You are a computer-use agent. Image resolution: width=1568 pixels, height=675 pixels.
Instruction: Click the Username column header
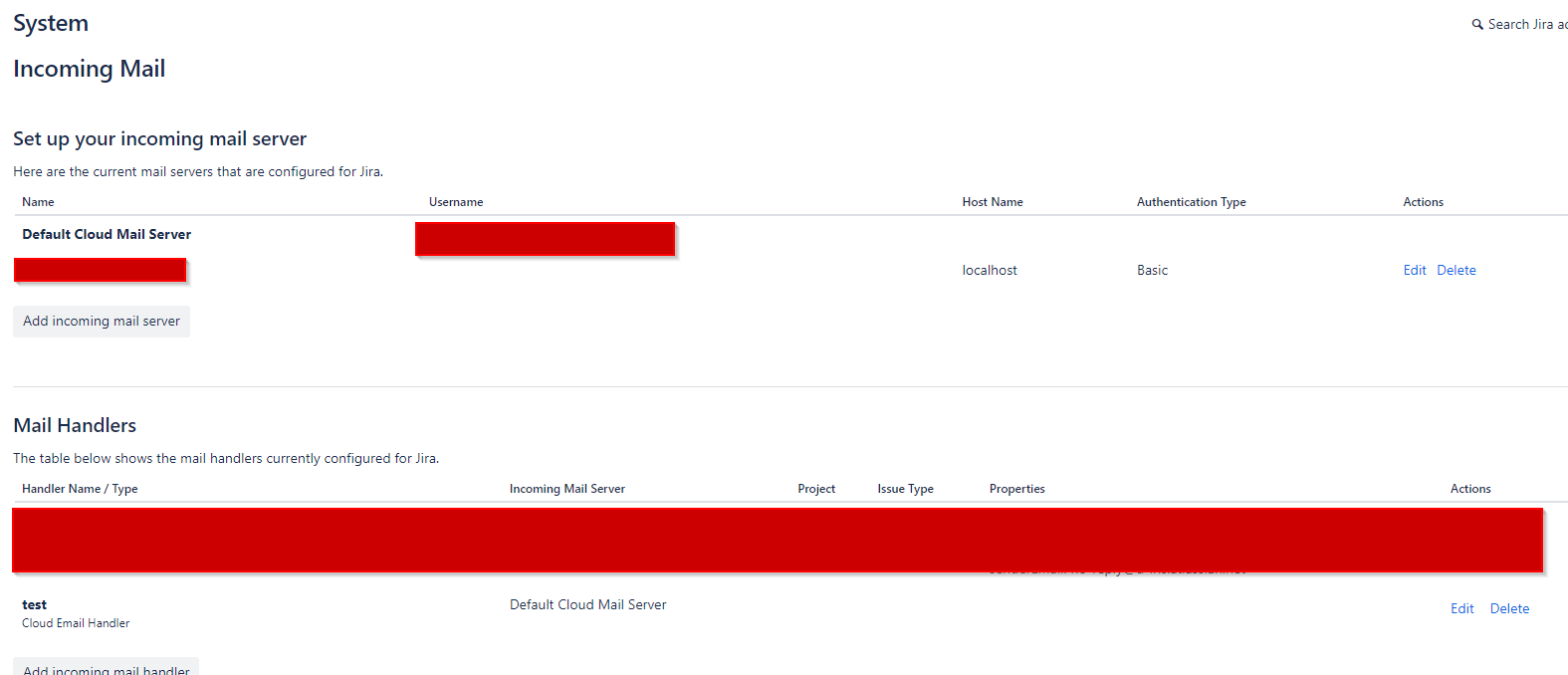pyautogui.click(x=456, y=202)
